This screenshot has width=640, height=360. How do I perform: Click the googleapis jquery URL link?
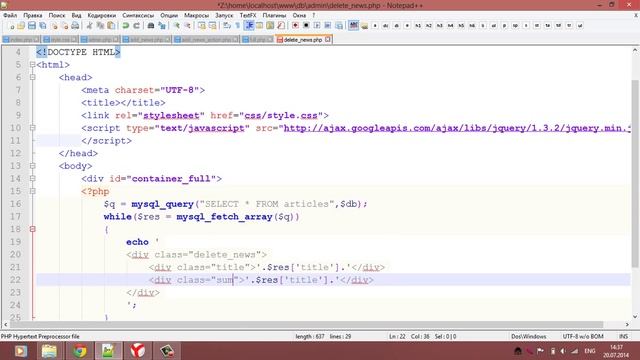(457, 128)
